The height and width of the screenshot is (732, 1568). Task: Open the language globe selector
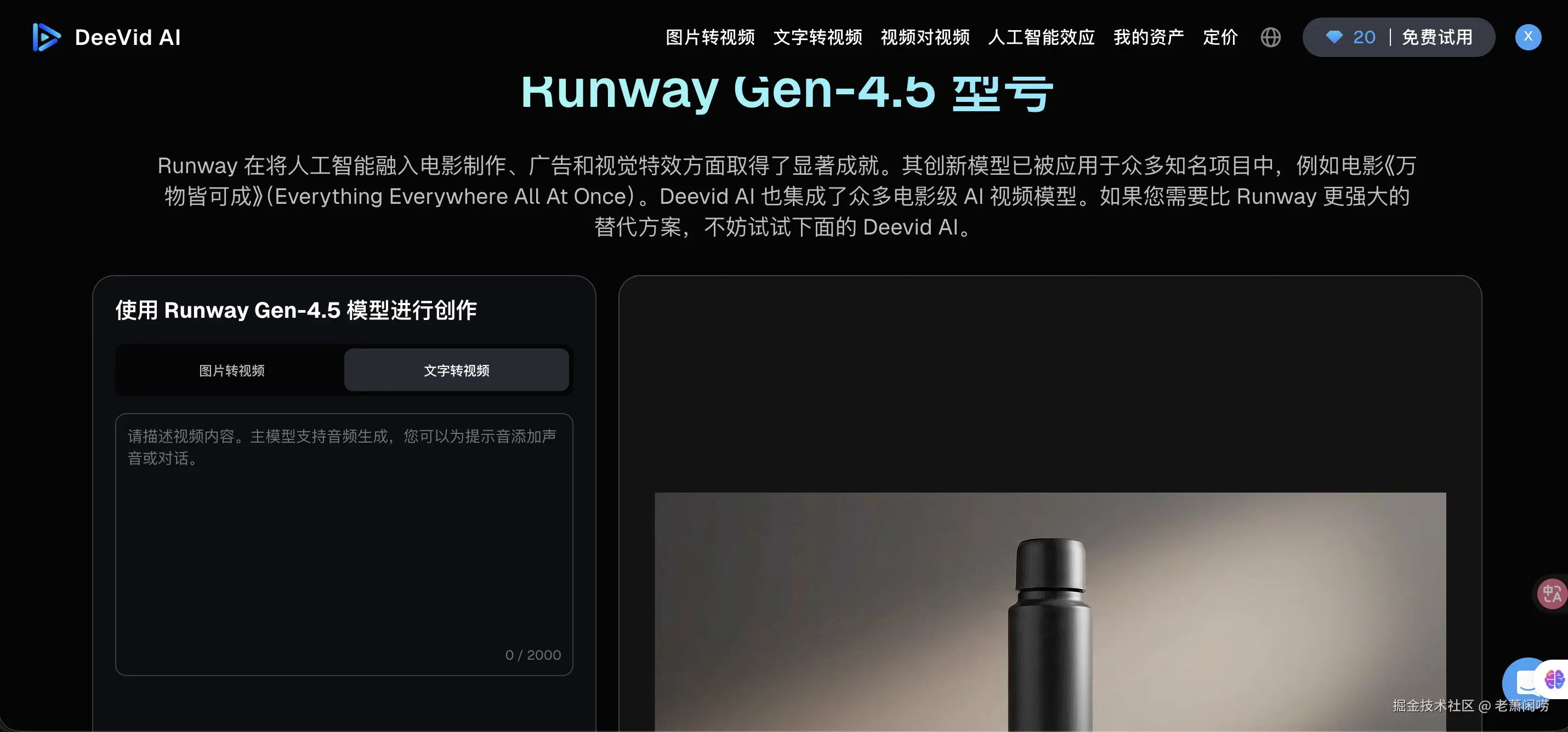1270,37
